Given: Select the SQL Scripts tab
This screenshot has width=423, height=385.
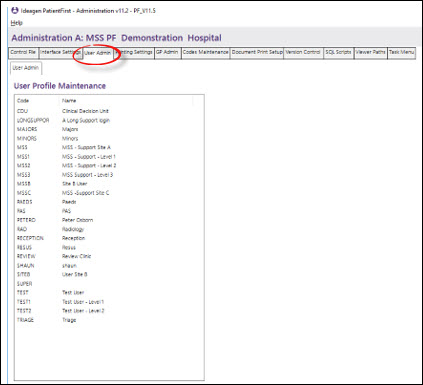Looking at the screenshot, I should pos(338,52).
